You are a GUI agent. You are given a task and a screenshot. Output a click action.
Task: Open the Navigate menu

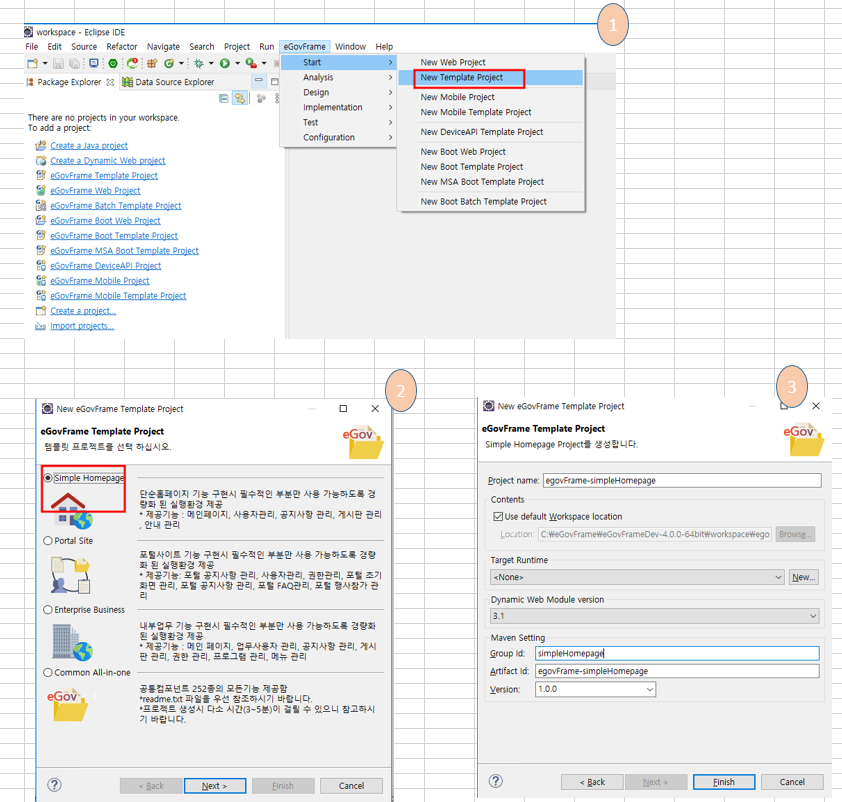pyautogui.click(x=163, y=47)
